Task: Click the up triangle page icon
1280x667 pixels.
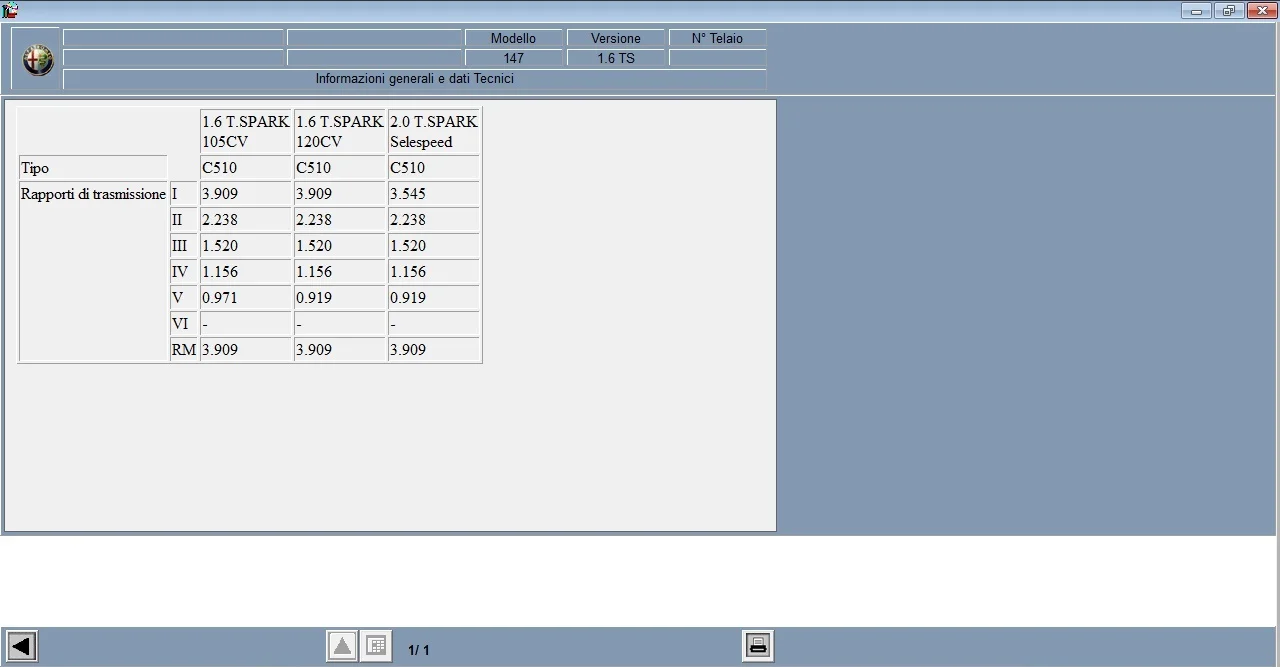Action: point(342,646)
